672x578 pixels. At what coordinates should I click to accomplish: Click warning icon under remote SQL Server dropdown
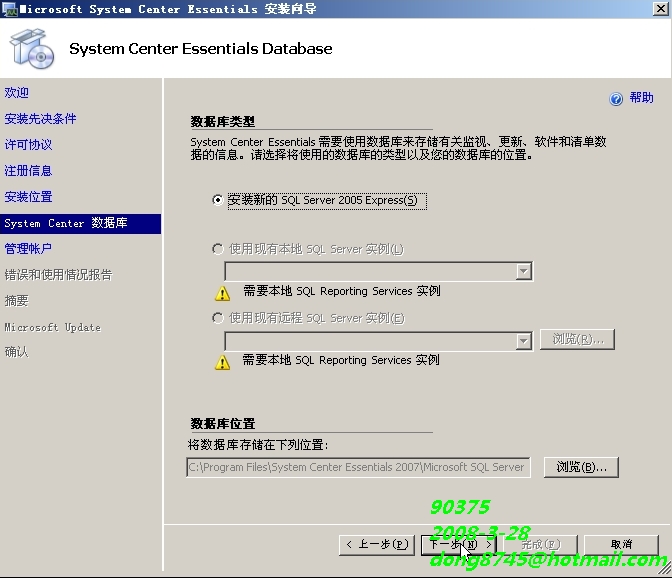(222, 362)
